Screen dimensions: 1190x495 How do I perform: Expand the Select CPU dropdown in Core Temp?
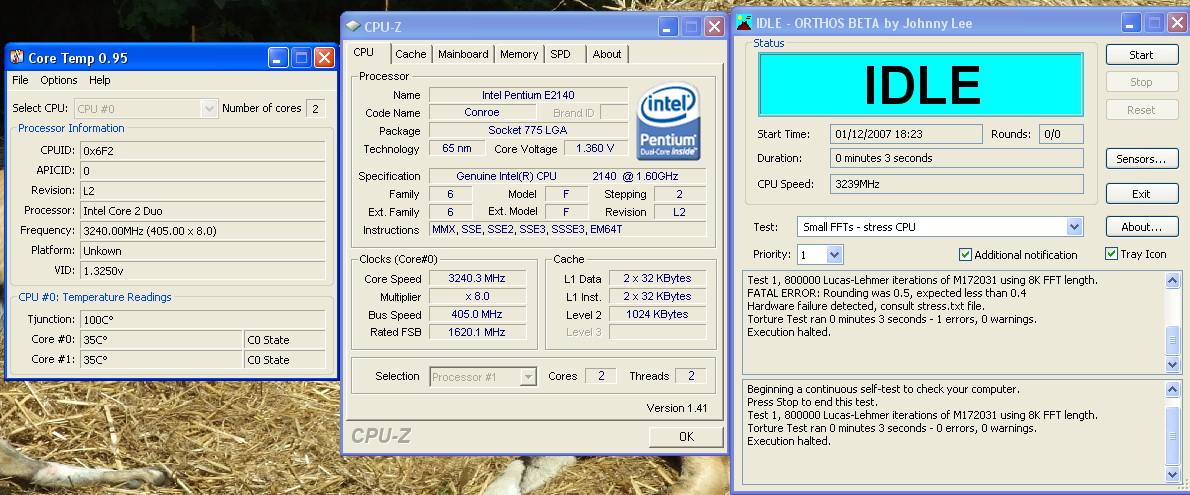pyautogui.click(x=209, y=109)
